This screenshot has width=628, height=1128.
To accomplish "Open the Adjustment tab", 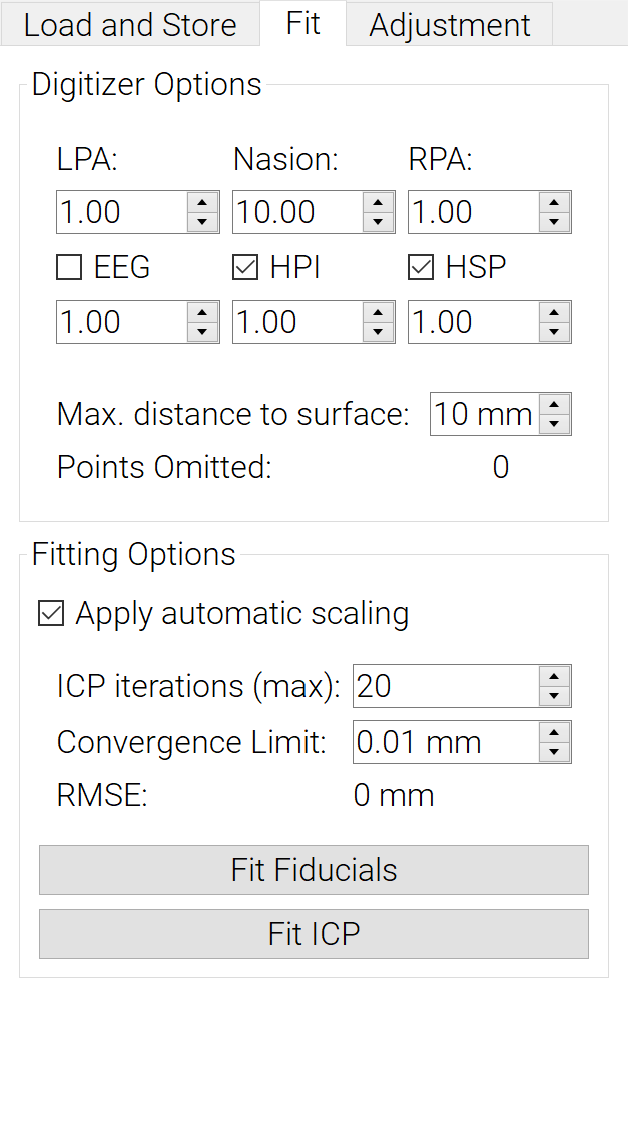I will (x=450, y=25).
